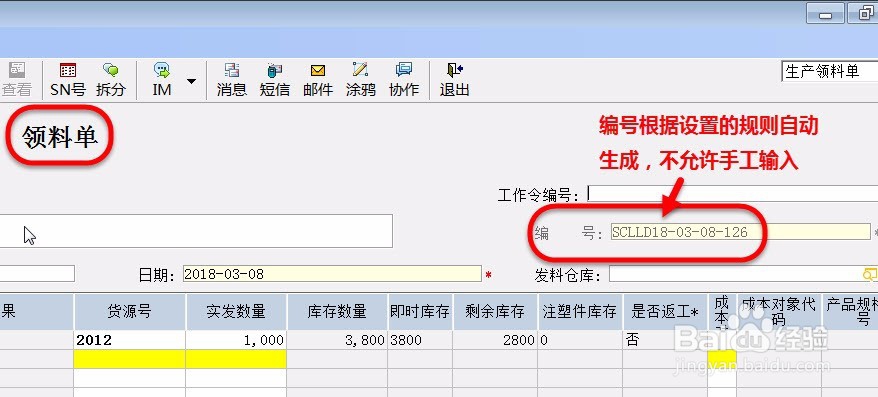Open the 消息 message tool
Viewport: 878px width, 397px height.
pos(232,80)
